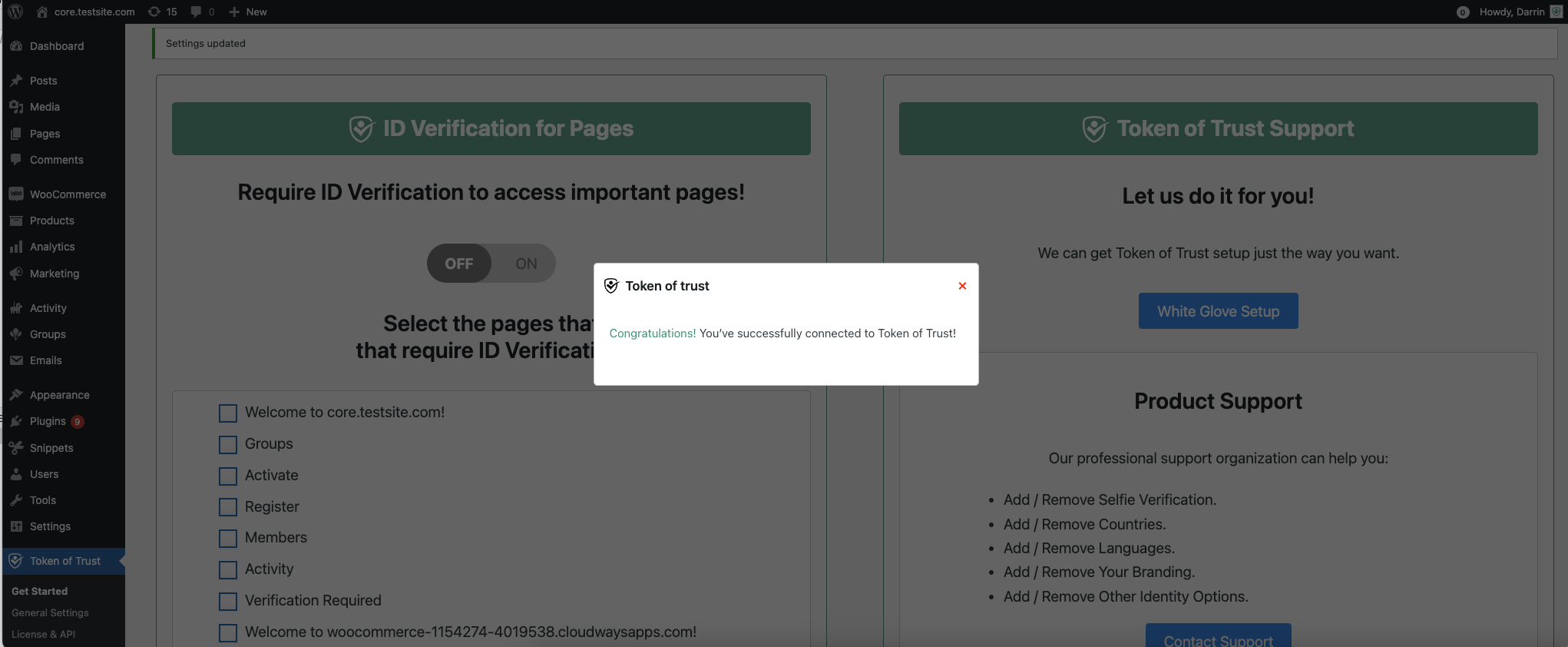Click the Marketing megaphone icon
The height and width of the screenshot is (647, 1568).
(16, 274)
